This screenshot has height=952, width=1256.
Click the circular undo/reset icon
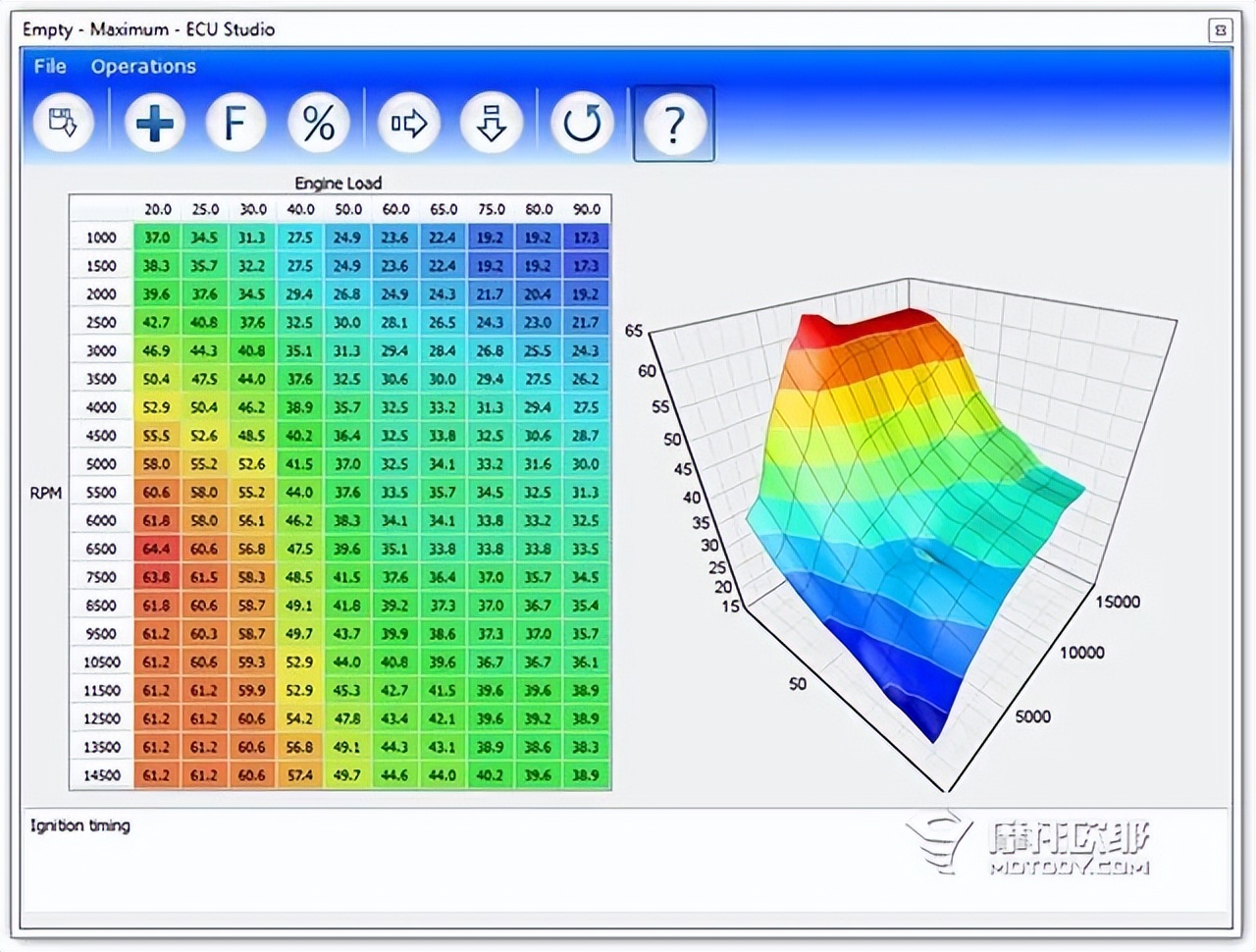(582, 124)
